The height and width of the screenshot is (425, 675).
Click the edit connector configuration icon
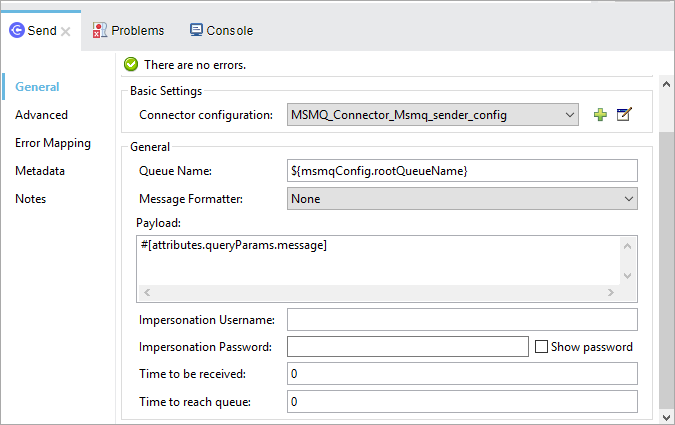624,115
